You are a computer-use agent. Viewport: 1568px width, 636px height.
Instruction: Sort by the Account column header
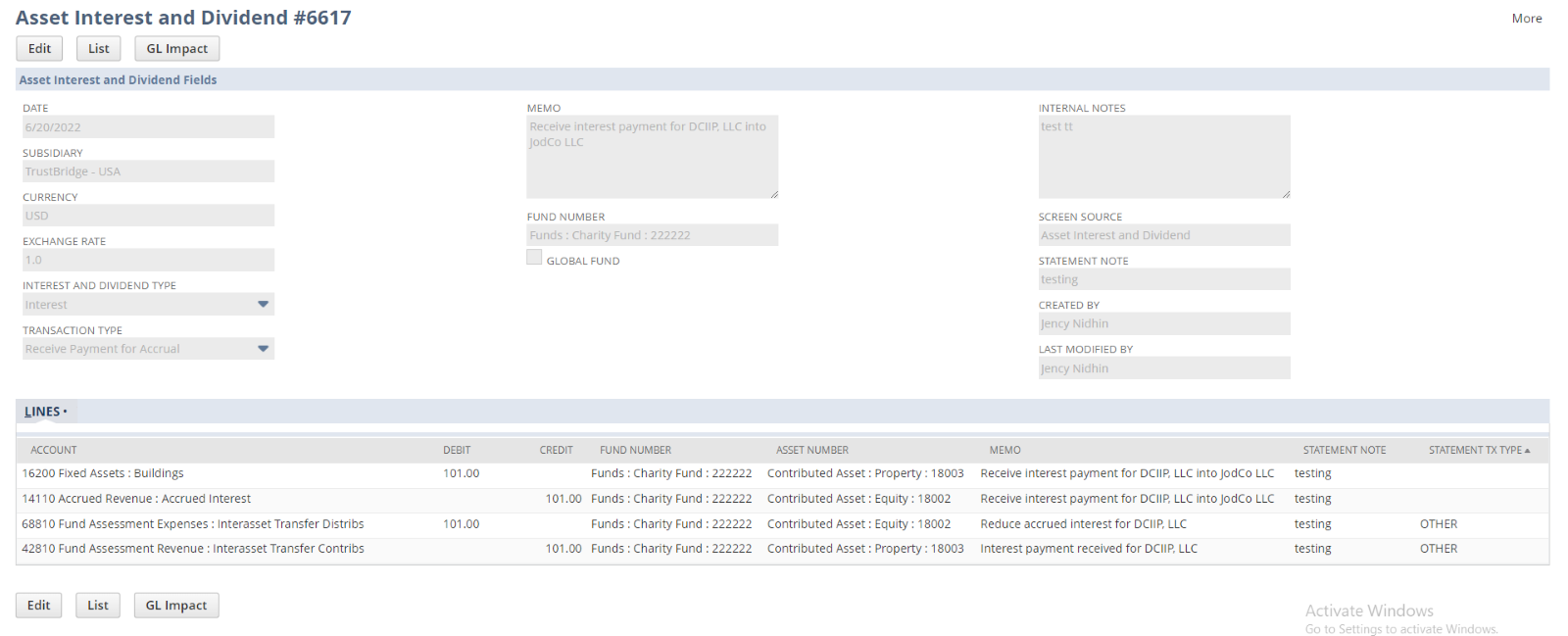tap(54, 451)
